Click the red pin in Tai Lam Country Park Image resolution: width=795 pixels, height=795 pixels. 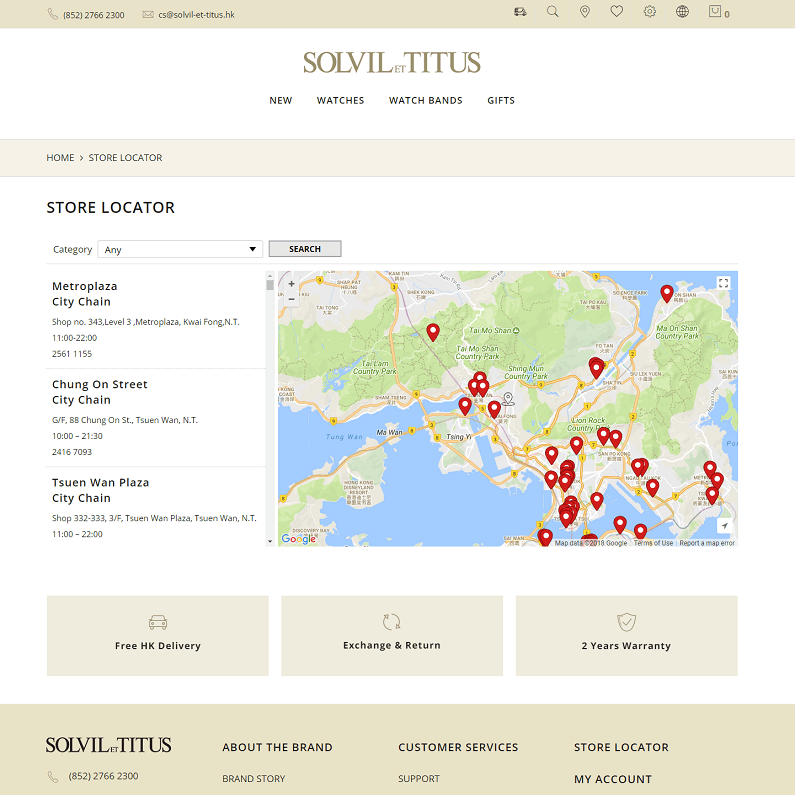(432, 332)
